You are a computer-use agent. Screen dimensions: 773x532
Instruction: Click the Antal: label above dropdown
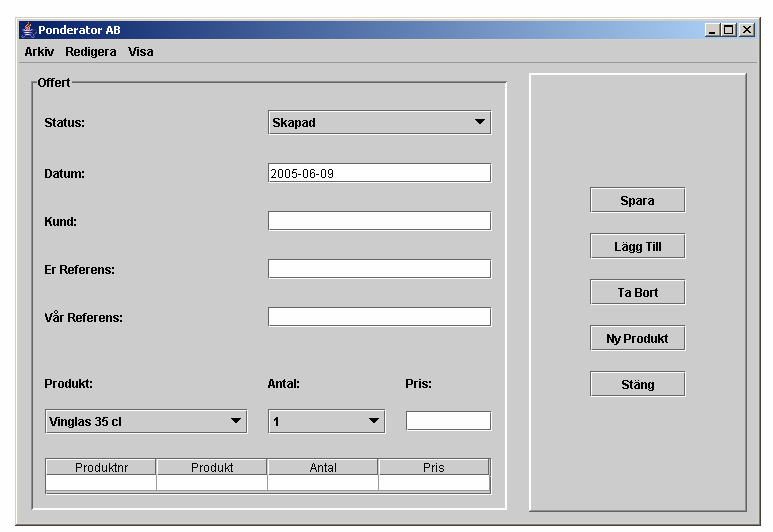tap(283, 384)
